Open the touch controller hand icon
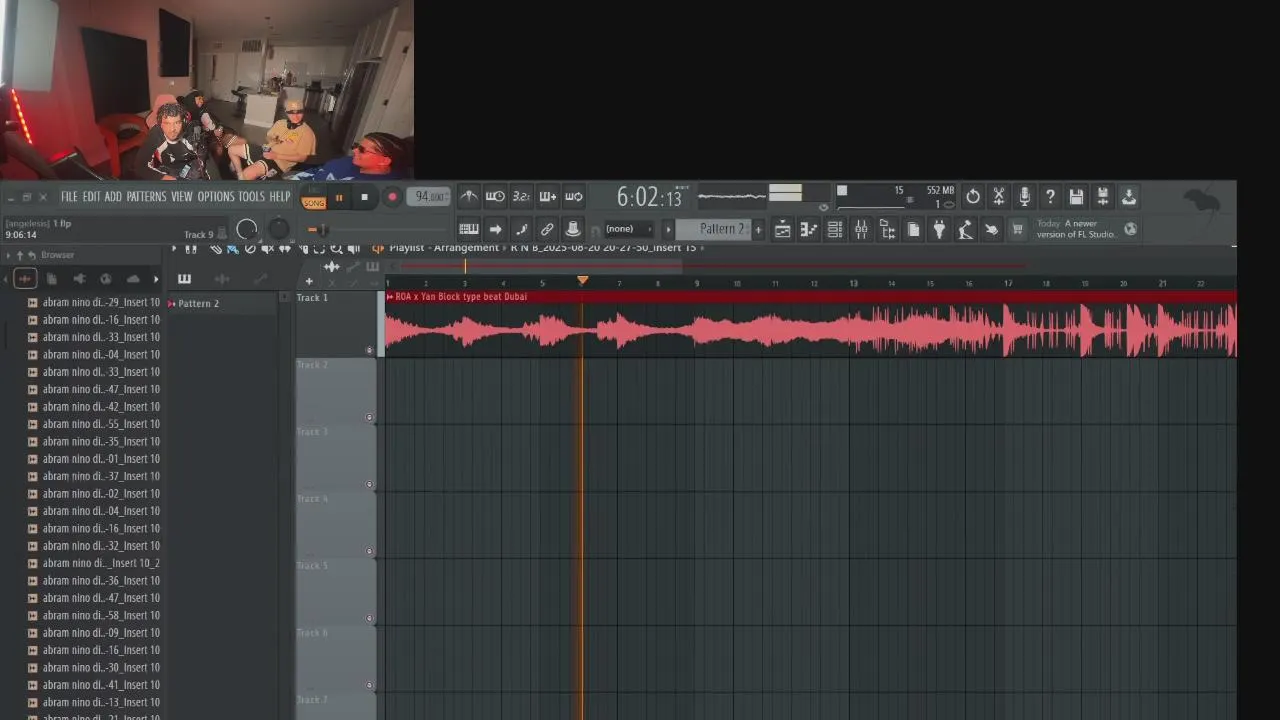This screenshot has height=720, width=1280. click(991, 229)
